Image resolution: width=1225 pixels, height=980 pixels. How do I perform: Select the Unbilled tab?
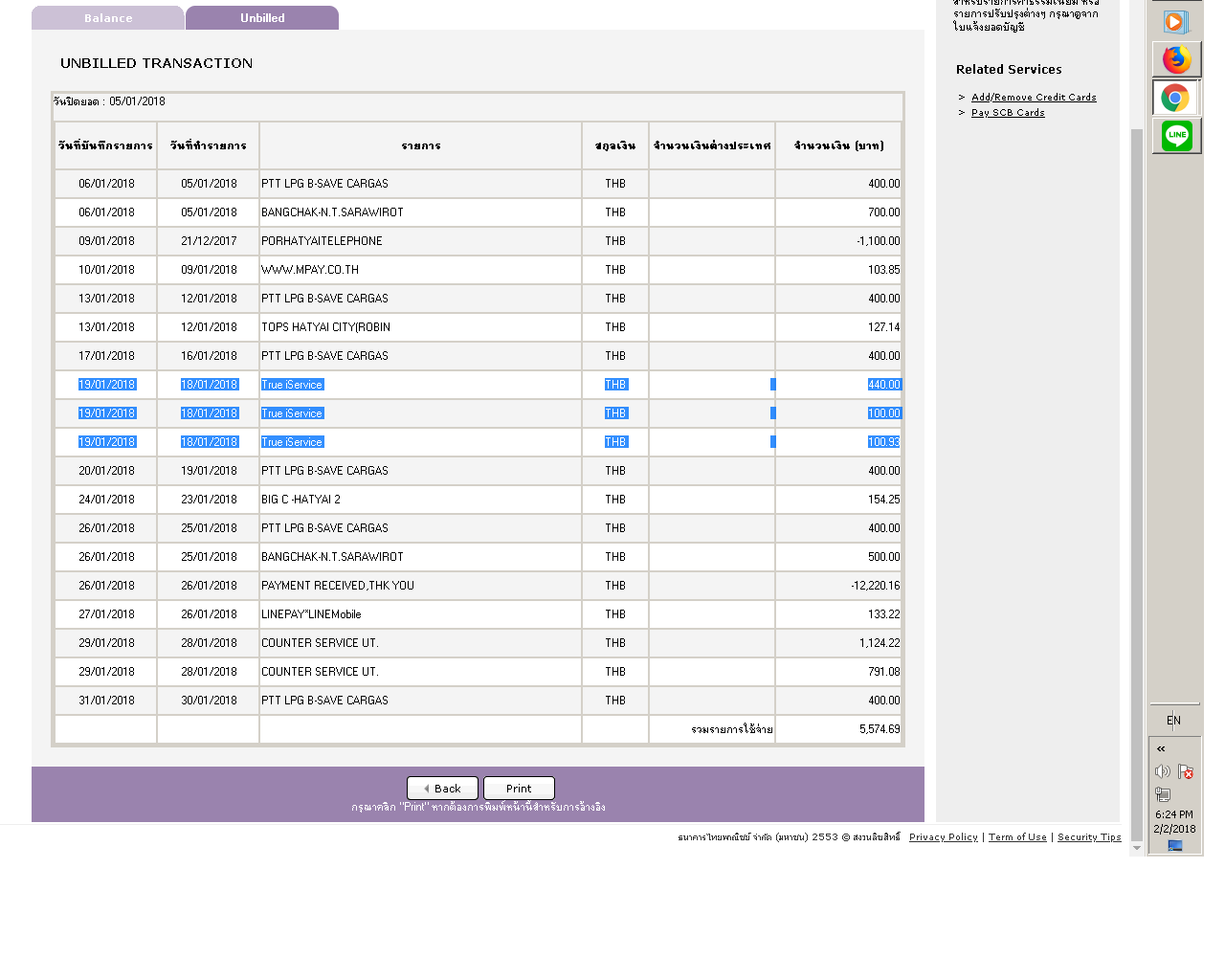pyautogui.click(x=262, y=18)
